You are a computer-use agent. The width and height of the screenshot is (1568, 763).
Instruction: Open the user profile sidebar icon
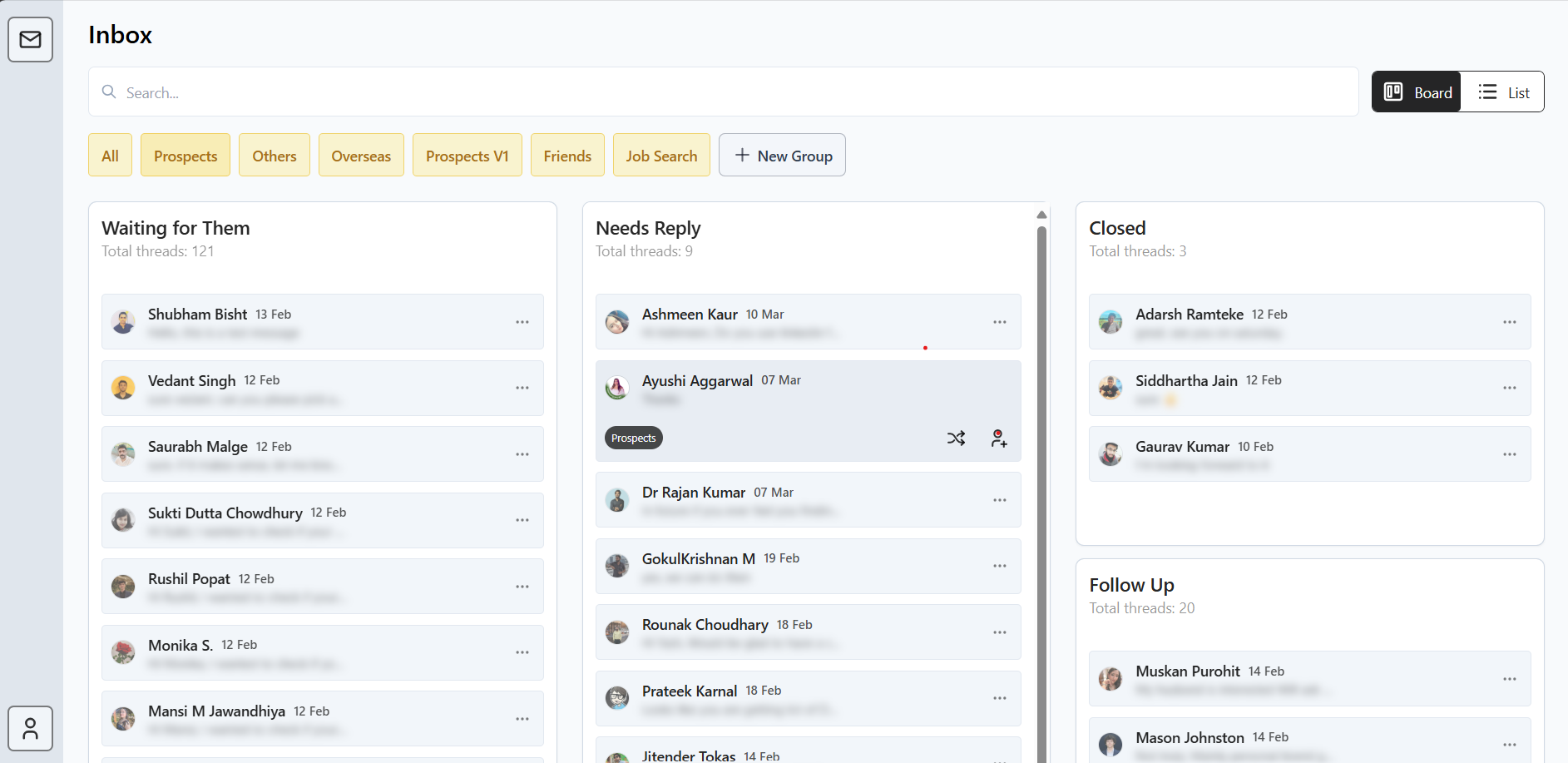coord(30,729)
